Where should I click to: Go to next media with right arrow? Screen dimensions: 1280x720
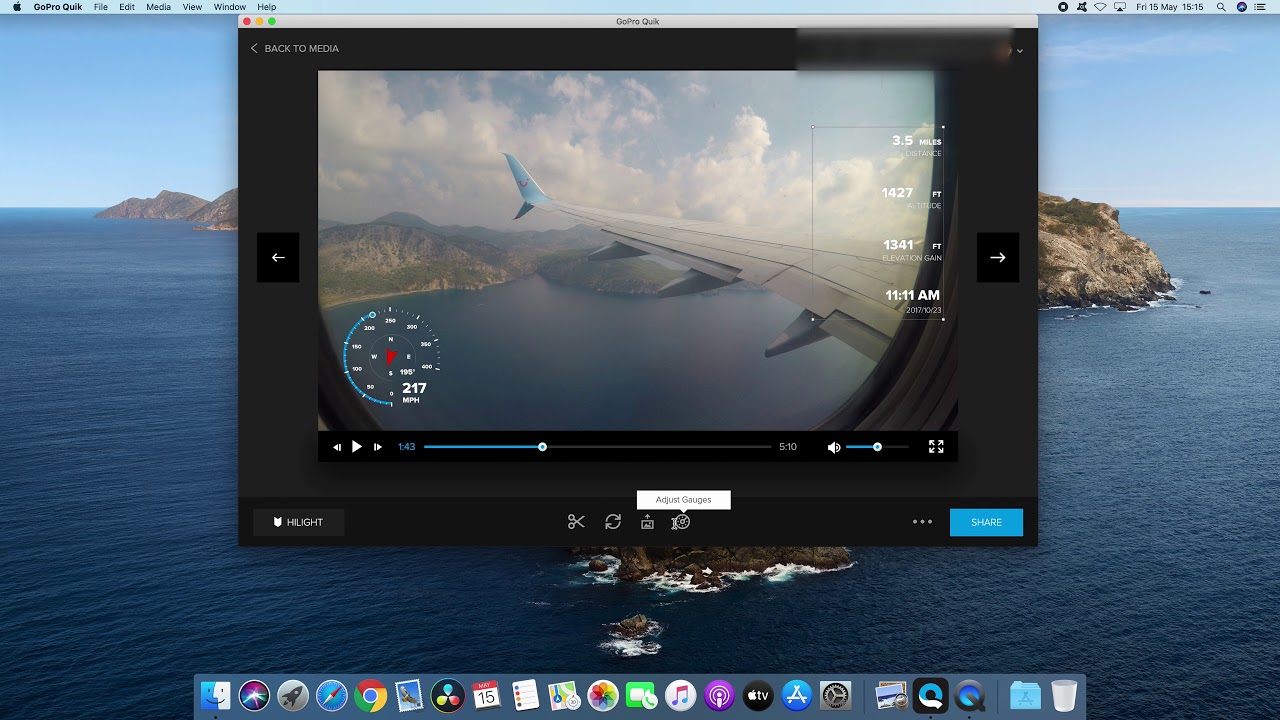[998, 257]
